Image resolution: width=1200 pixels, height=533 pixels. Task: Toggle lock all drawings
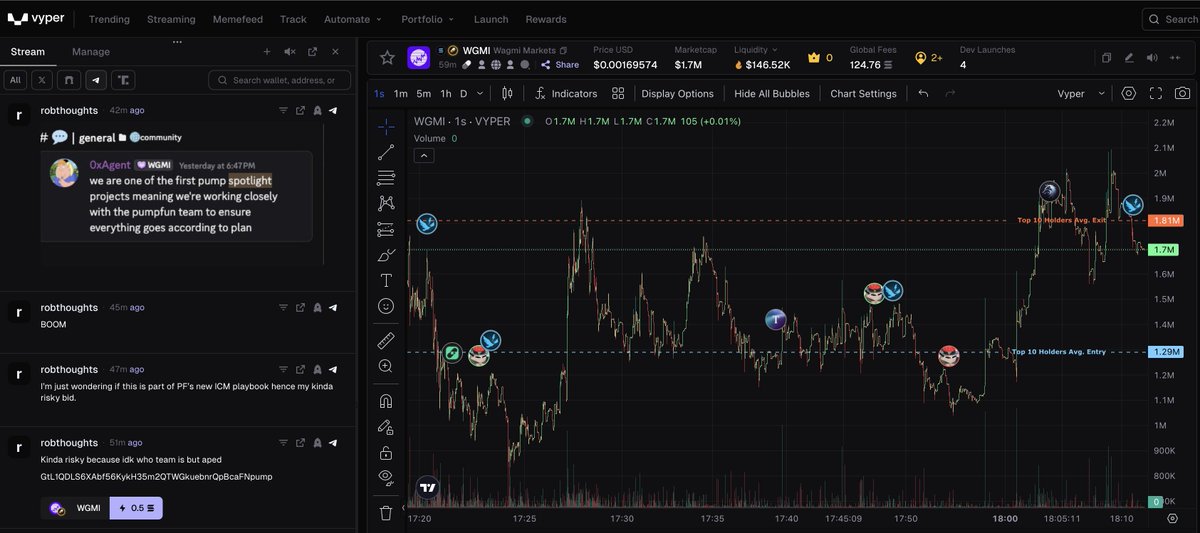[x=386, y=452]
